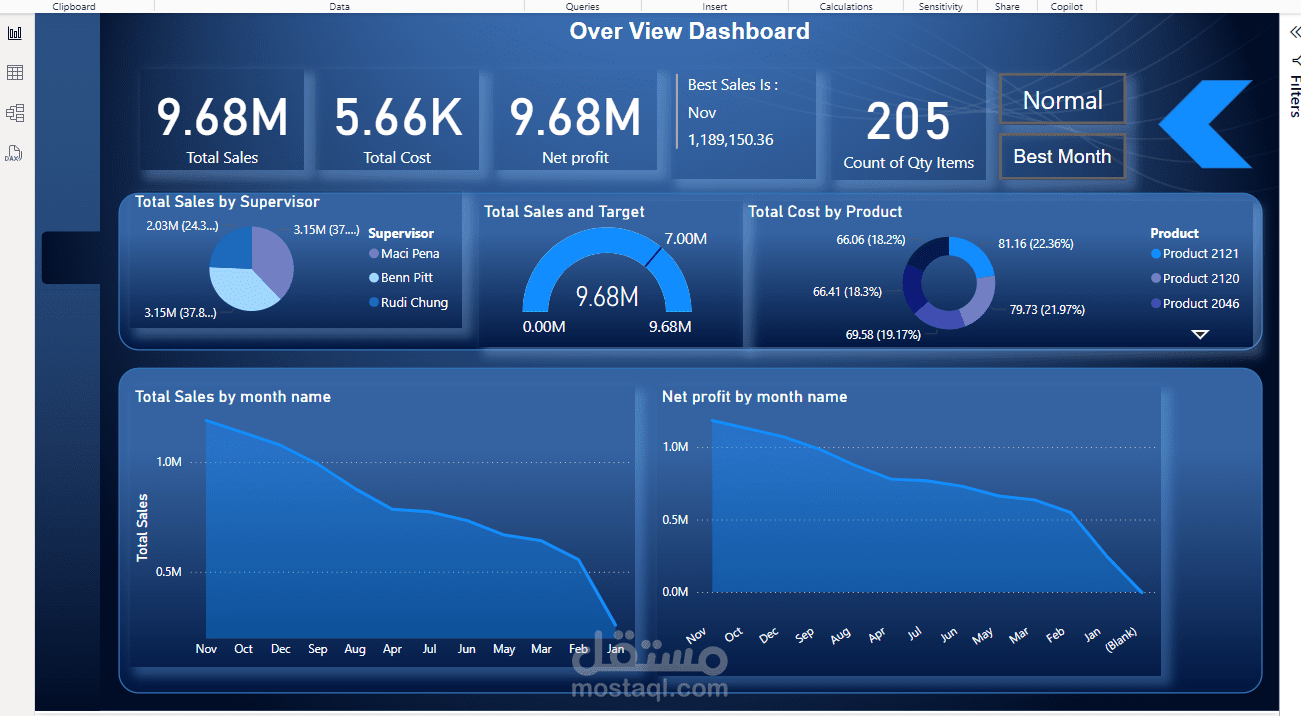Click the Best Month button
Screen dimensions: 1301x716
[1062, 156]
